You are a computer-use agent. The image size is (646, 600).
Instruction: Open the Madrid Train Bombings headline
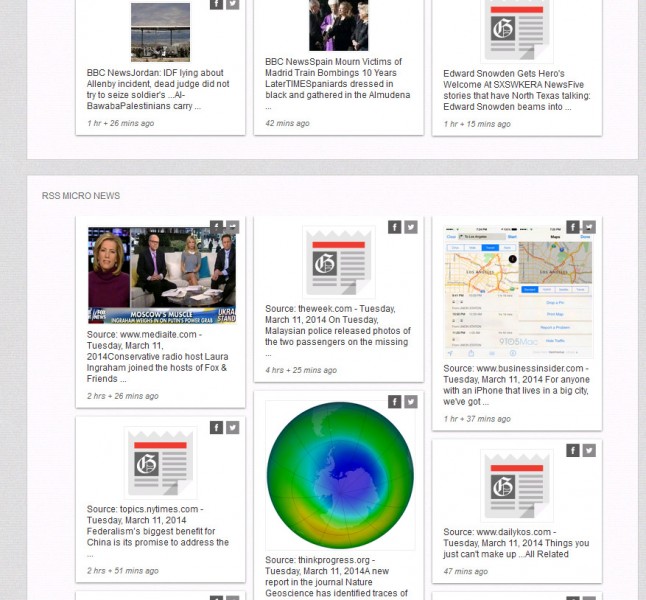tap(337, 84)
